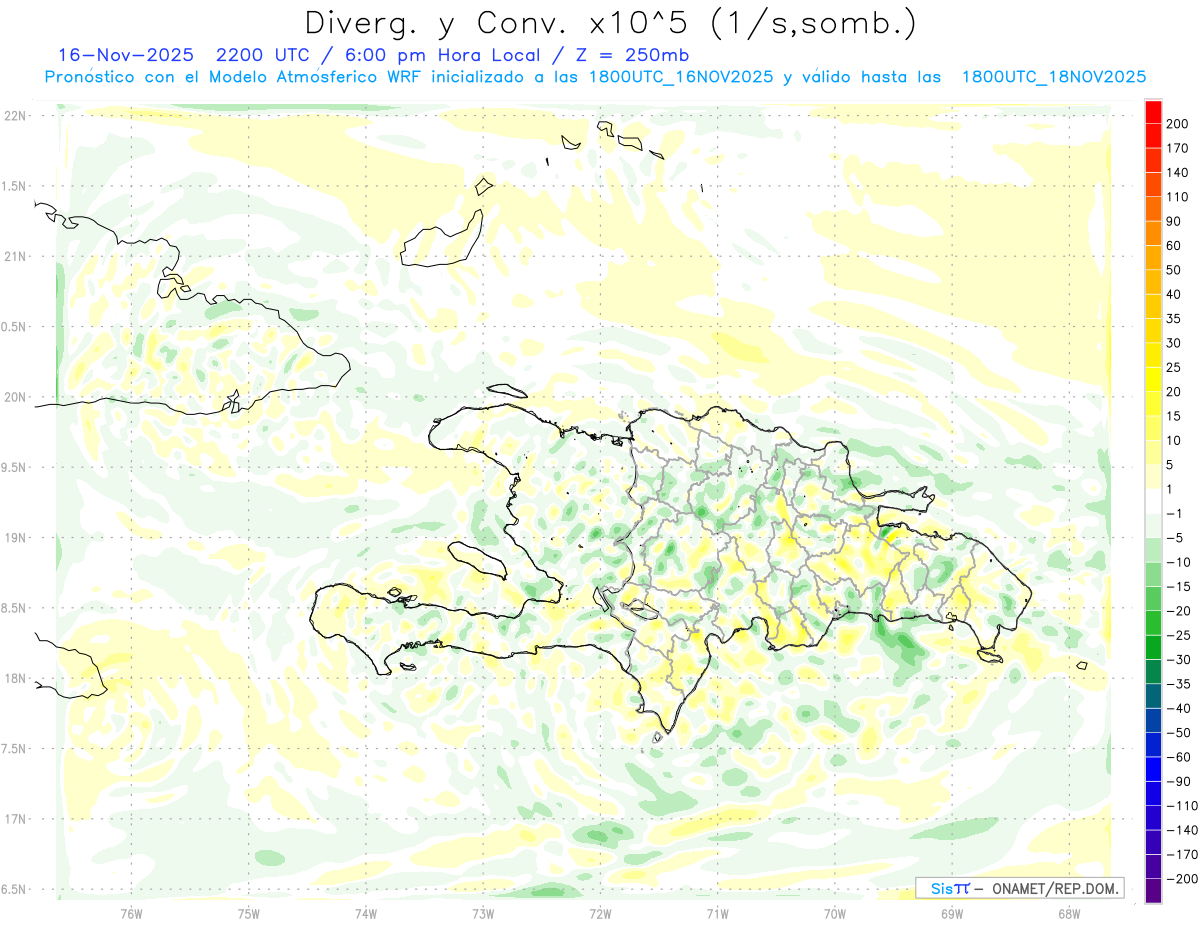This screenshot has width=1200, height=927.
Task: Select the purple bottom segment of color scale
Action: pos(1154,891)
